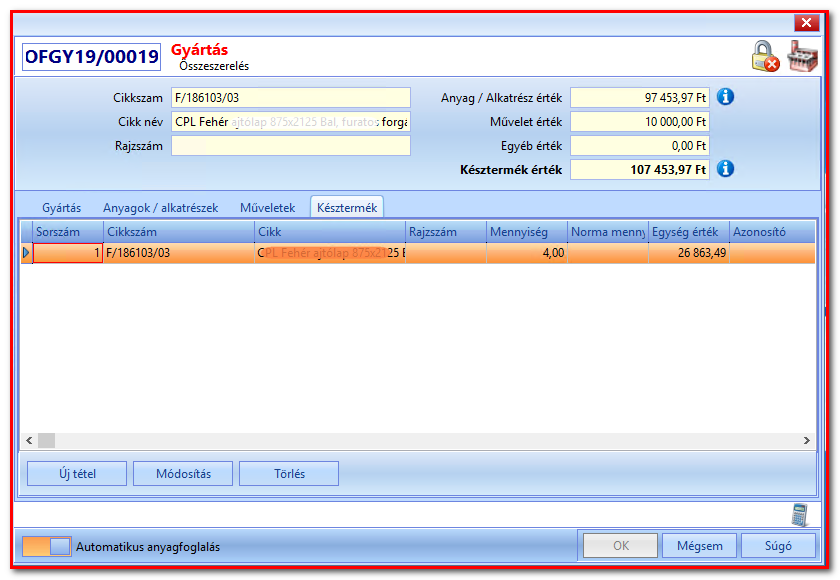This screenshot has height=580, width=840.
Task: Click the Anyag / Alkatrész érték field
Action: (640, 97)
